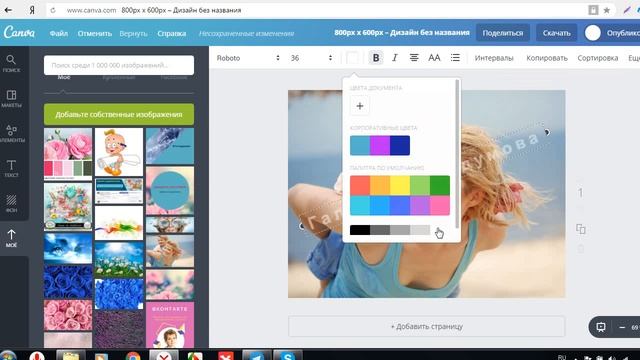Open the Поиск panel in sidebar
The height and width of the screenshot is (360, 640).
click(11, 64)
